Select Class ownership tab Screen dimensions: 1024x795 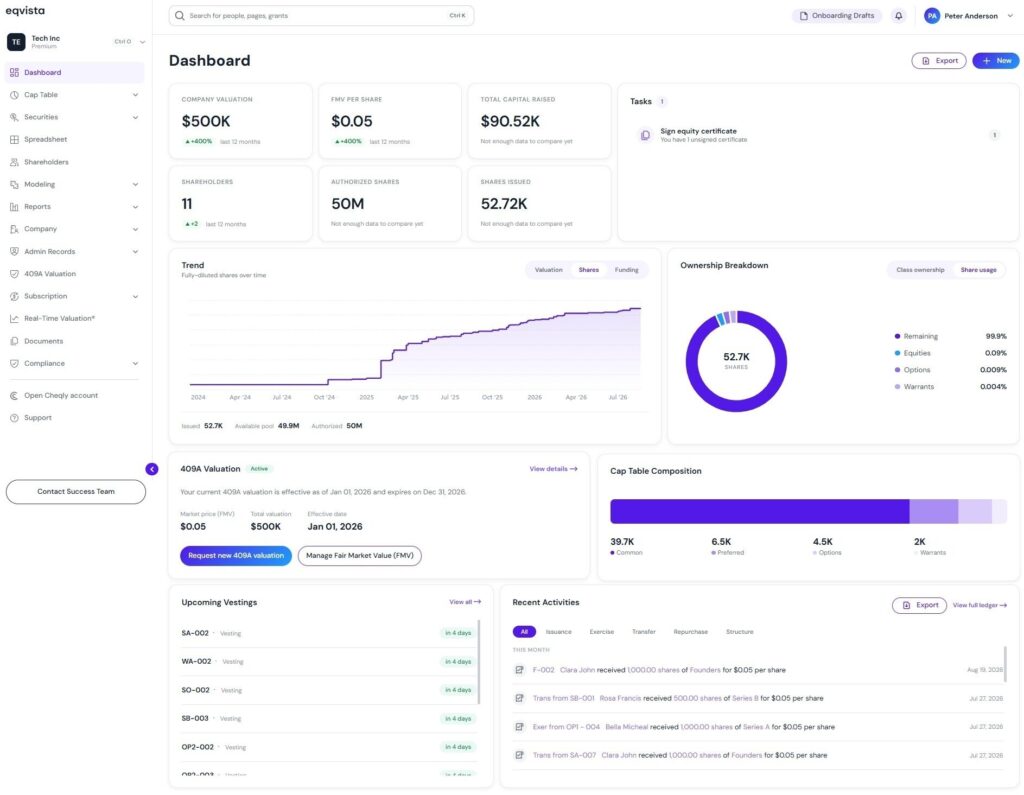pos(920,270)
